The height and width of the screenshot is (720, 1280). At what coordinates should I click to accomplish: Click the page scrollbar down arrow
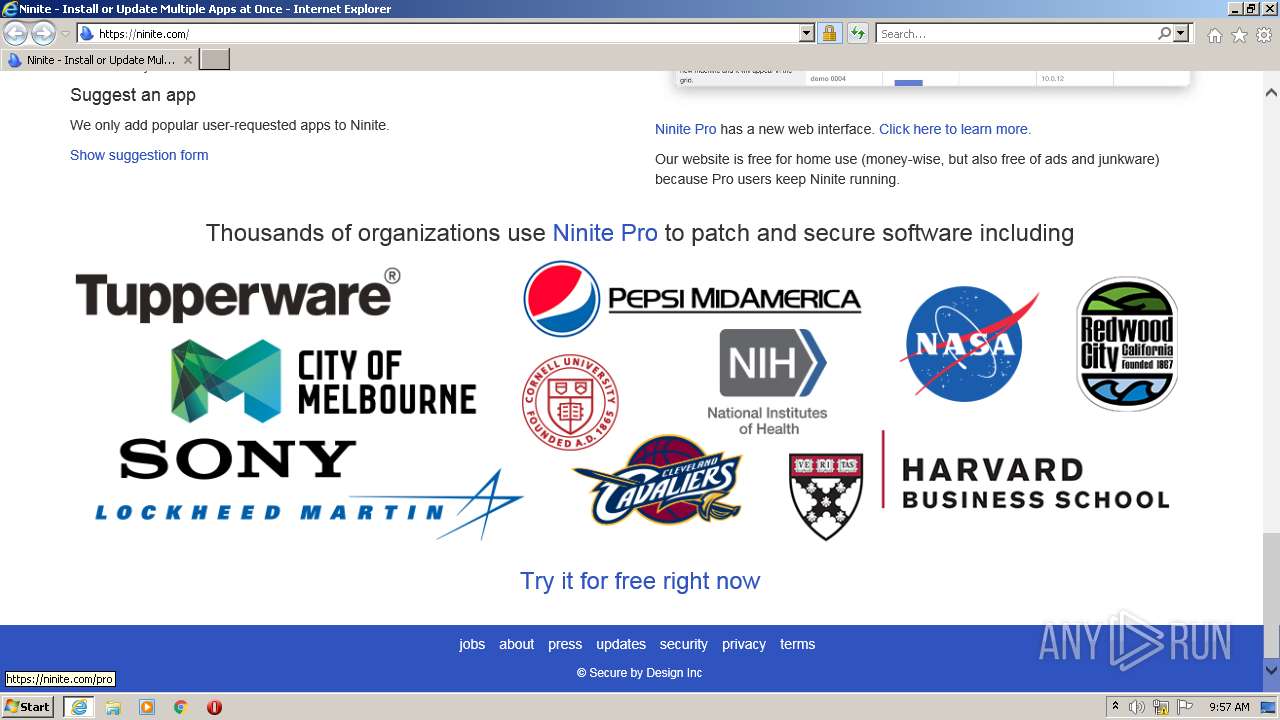pos(1271,670)
